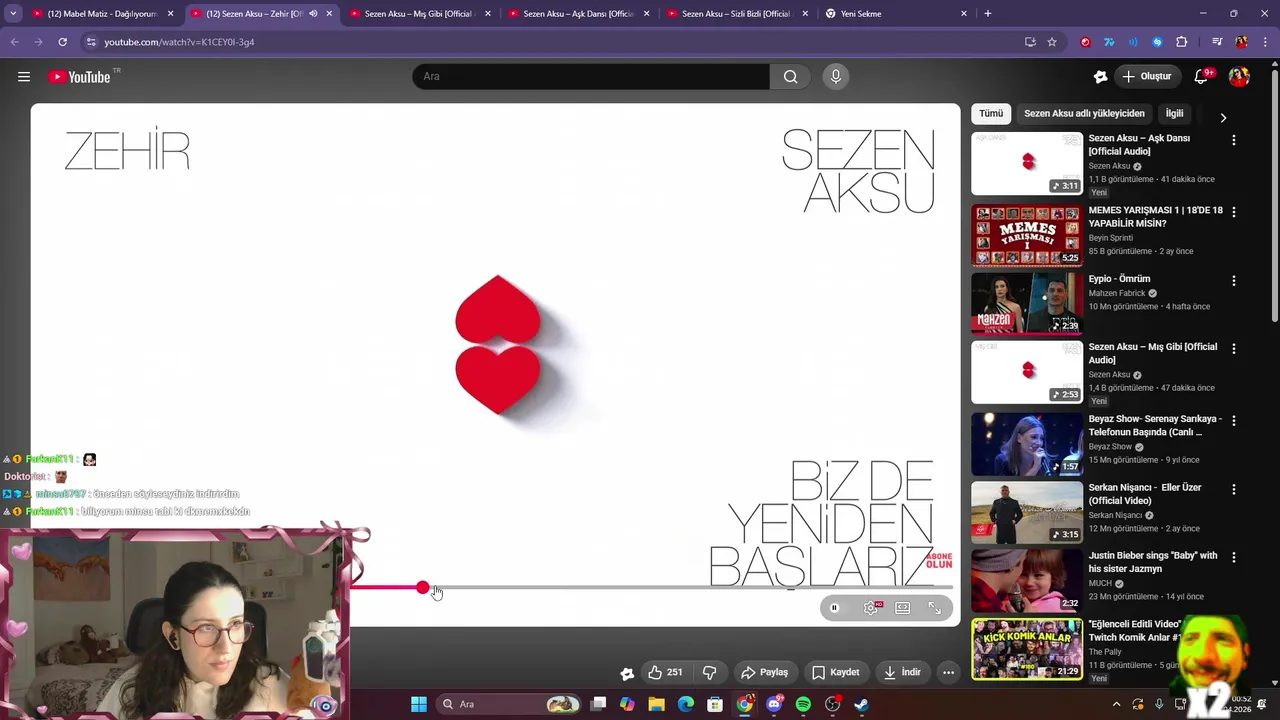The width and height of the screenshot is (1280, 720).
Task: Mute the playing Zehir tab speaker icon
Action: pyautogui.click(x=313, y=14)
